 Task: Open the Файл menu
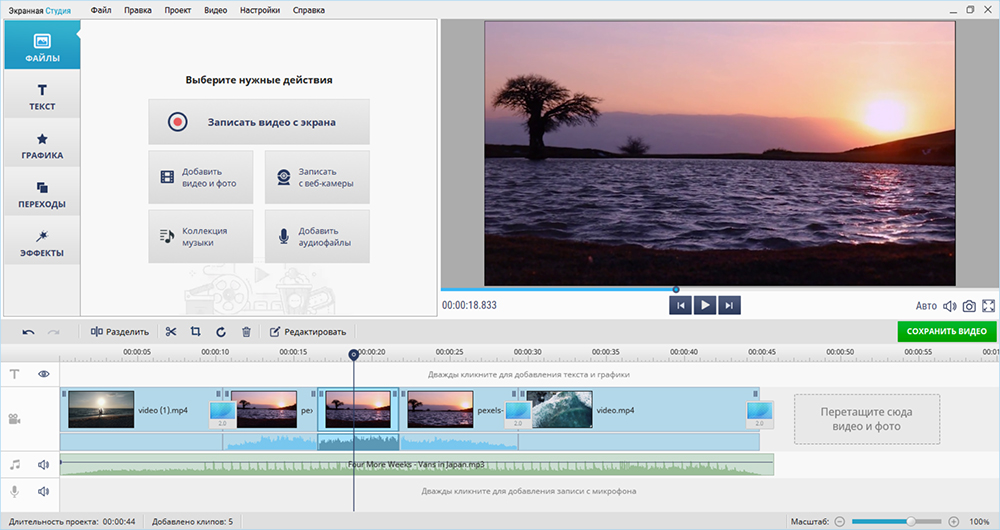[x=100, y=10]
